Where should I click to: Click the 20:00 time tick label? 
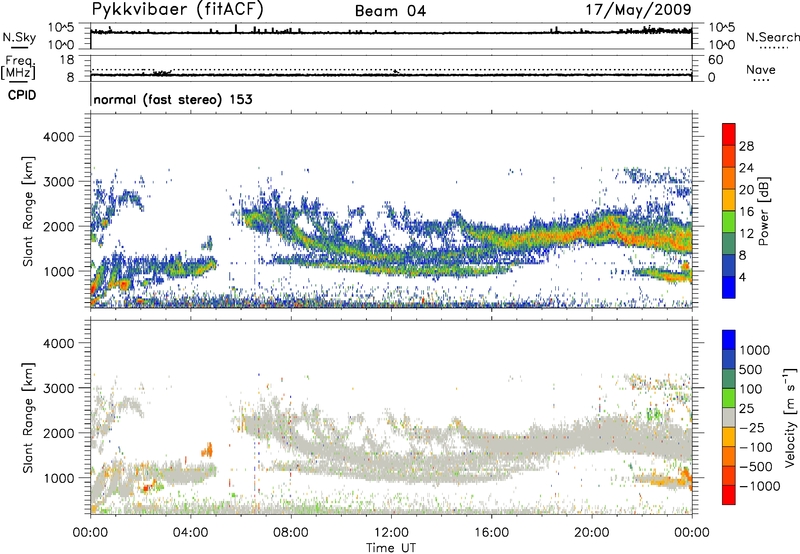click(x=591, y=533)
